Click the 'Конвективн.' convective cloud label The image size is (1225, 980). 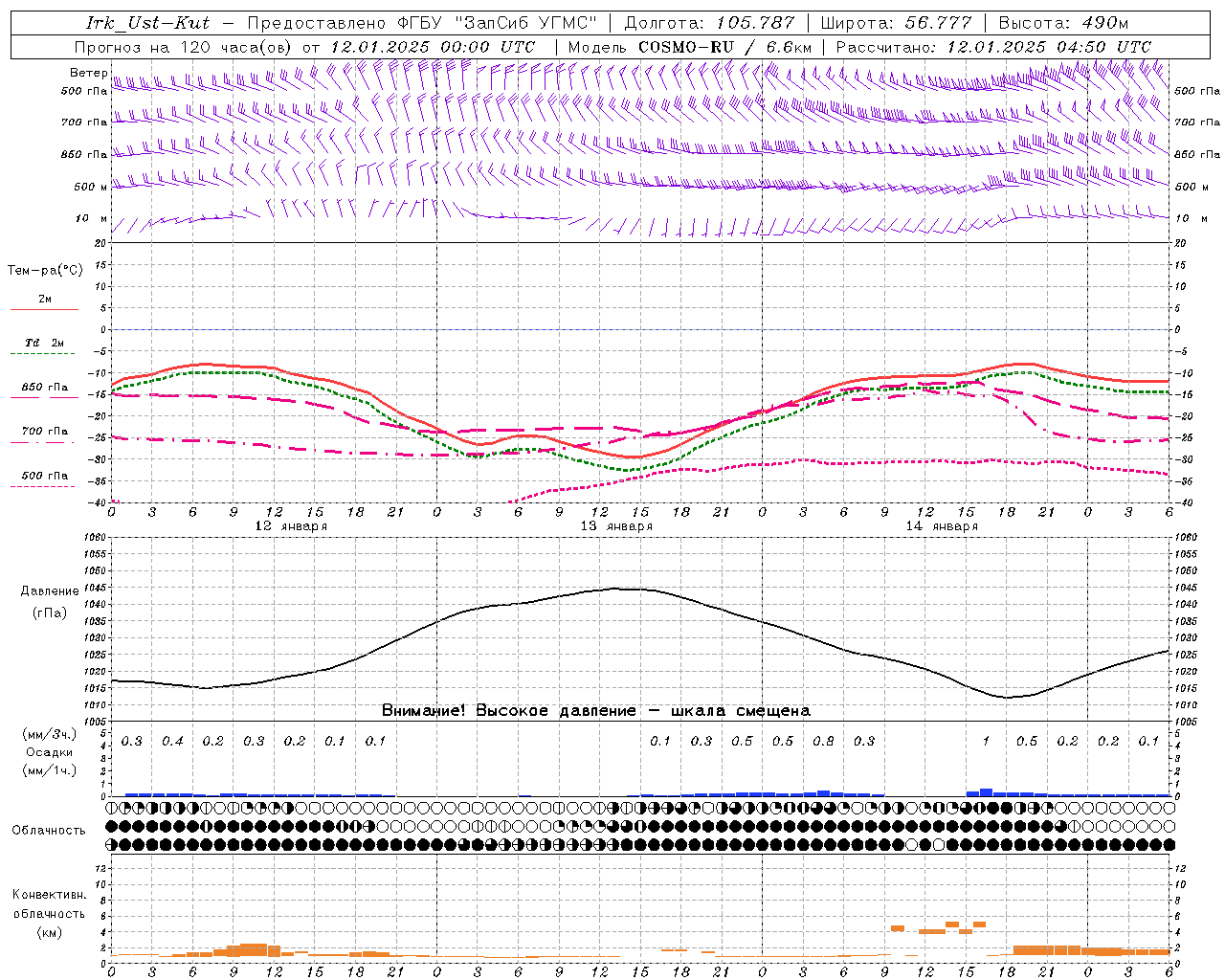tap(49, 895)
